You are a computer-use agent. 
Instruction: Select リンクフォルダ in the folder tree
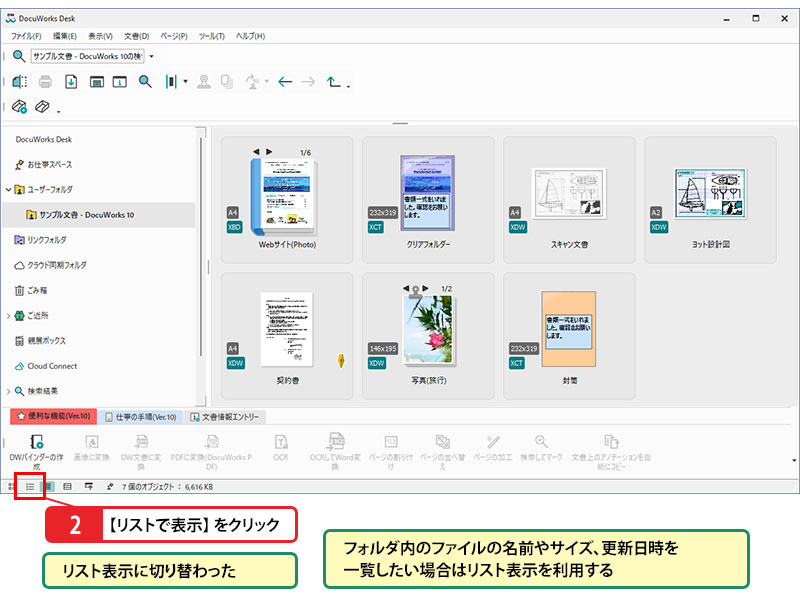tap(40, 240)
